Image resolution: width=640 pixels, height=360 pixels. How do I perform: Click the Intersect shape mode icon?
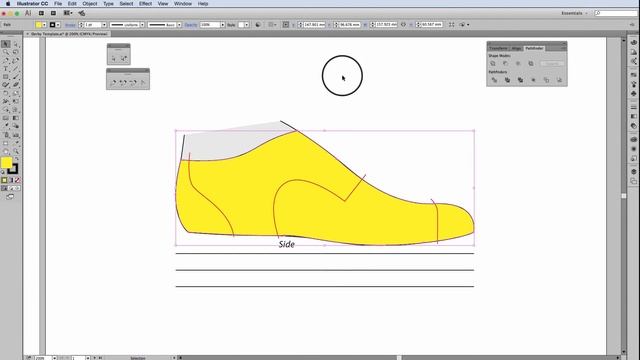tap(518, 64)
